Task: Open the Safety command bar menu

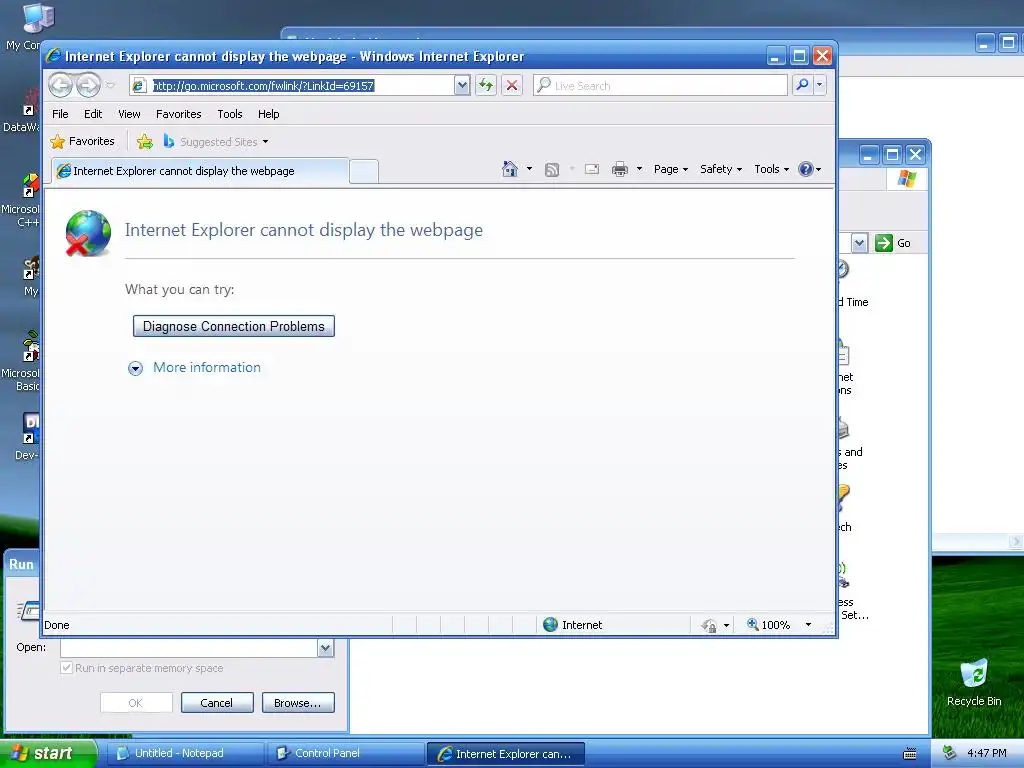Action: [720, 169]
